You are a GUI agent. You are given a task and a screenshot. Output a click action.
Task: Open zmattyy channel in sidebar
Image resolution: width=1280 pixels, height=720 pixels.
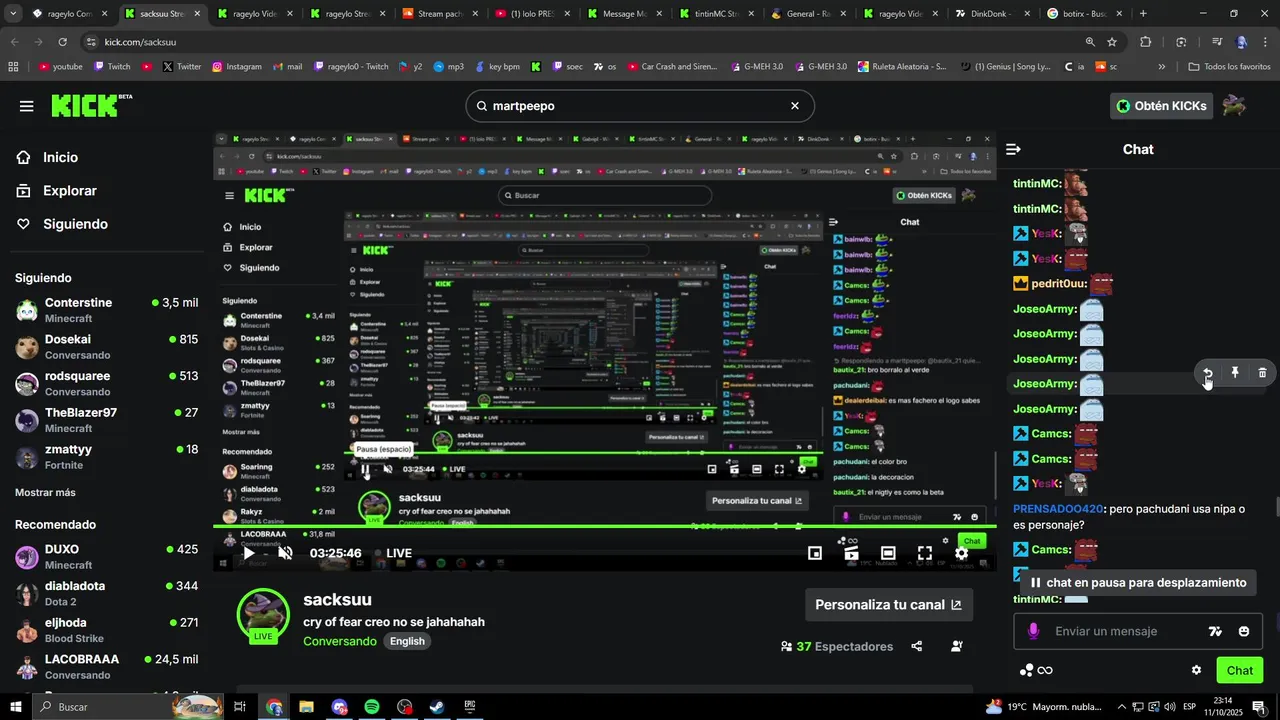click(106, 457)
